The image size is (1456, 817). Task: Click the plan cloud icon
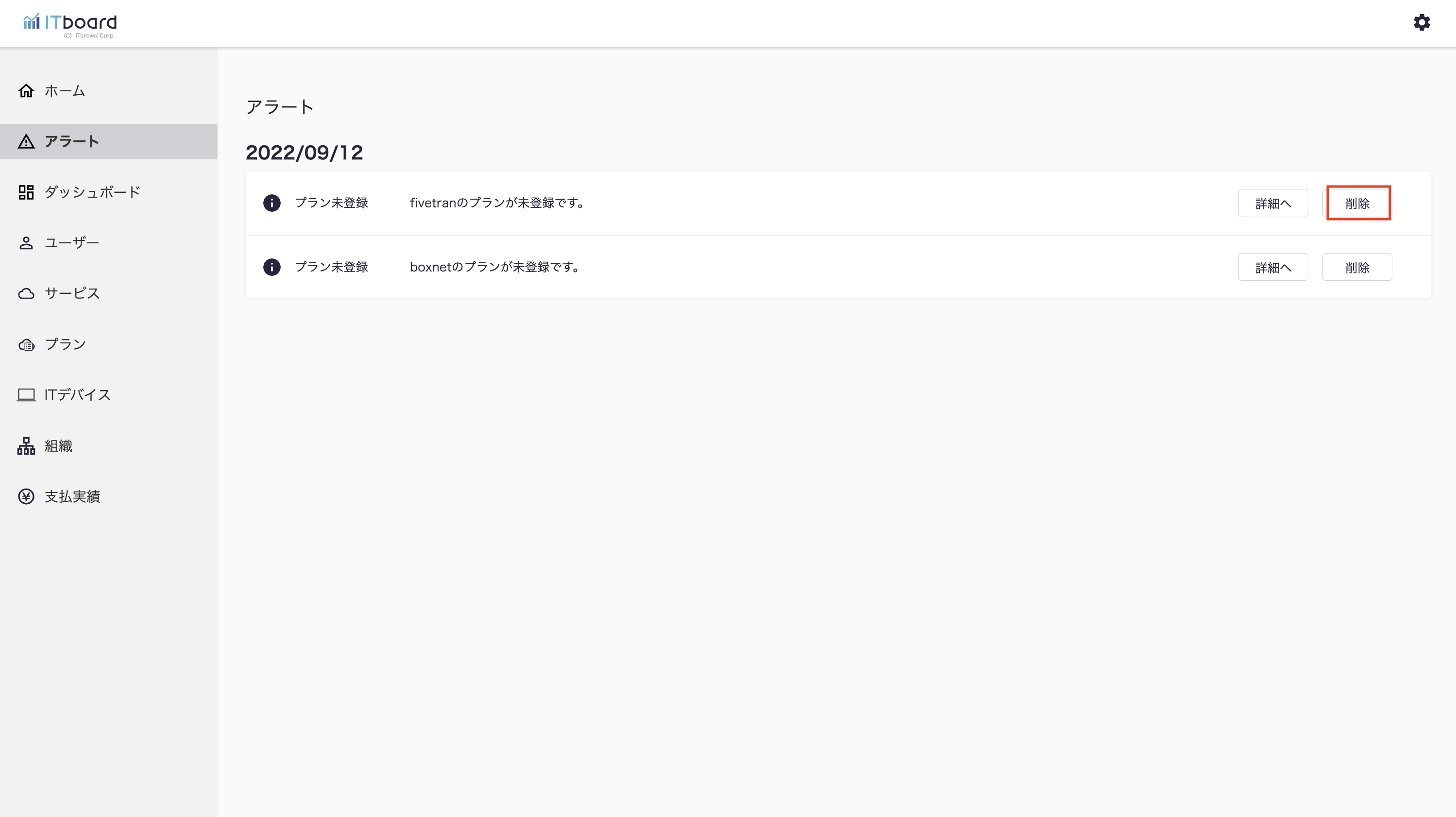(26, 344)
